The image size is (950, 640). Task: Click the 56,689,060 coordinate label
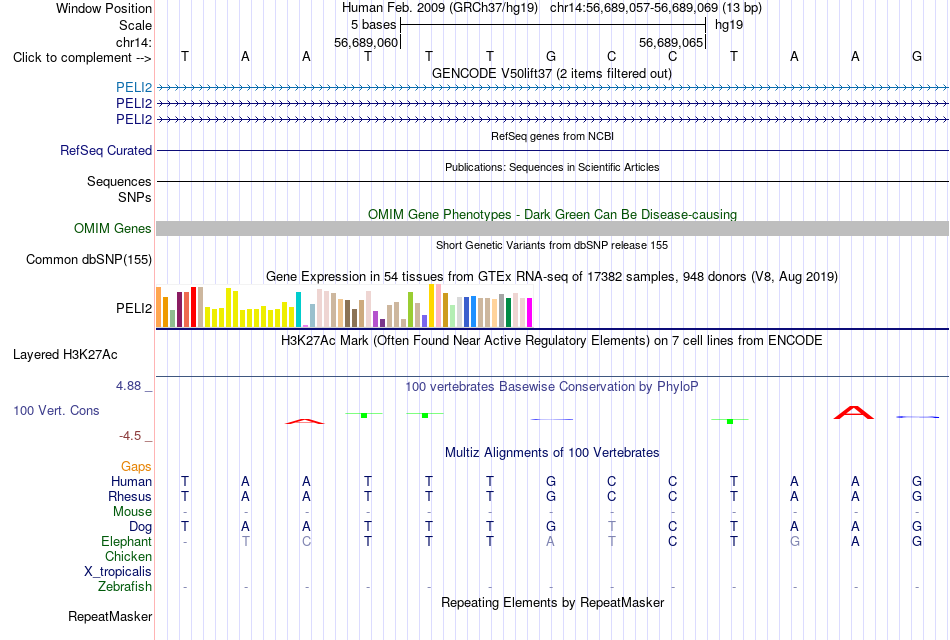(366, 42)
